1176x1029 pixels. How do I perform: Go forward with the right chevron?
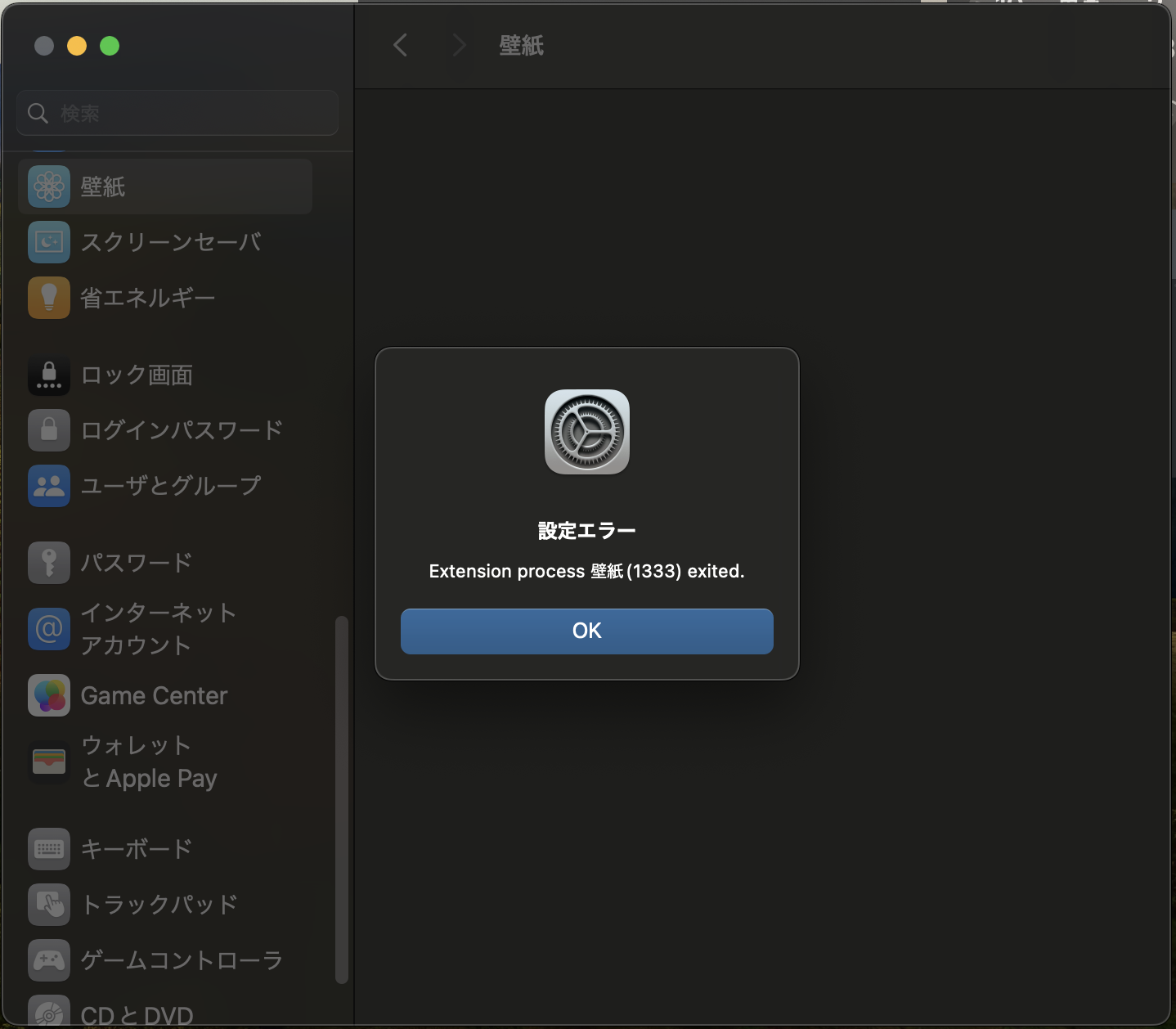coord(459,45)
